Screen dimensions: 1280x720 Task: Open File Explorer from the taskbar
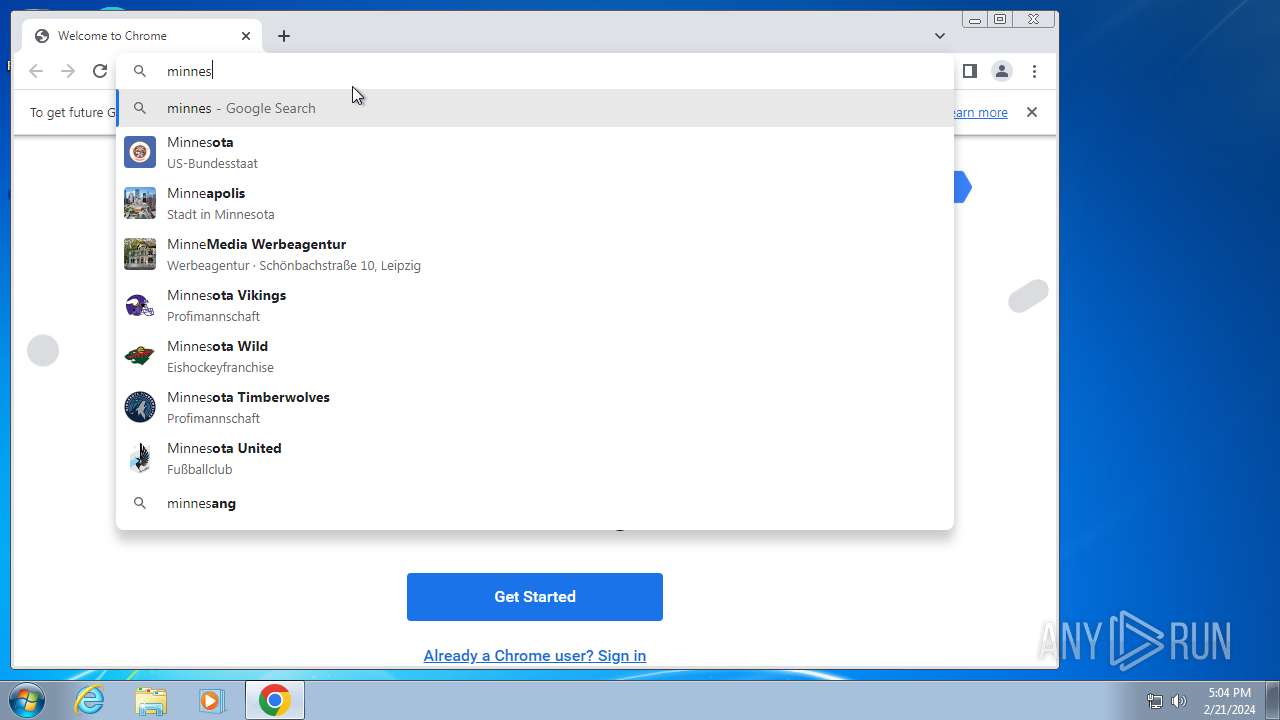click(151, 701)
